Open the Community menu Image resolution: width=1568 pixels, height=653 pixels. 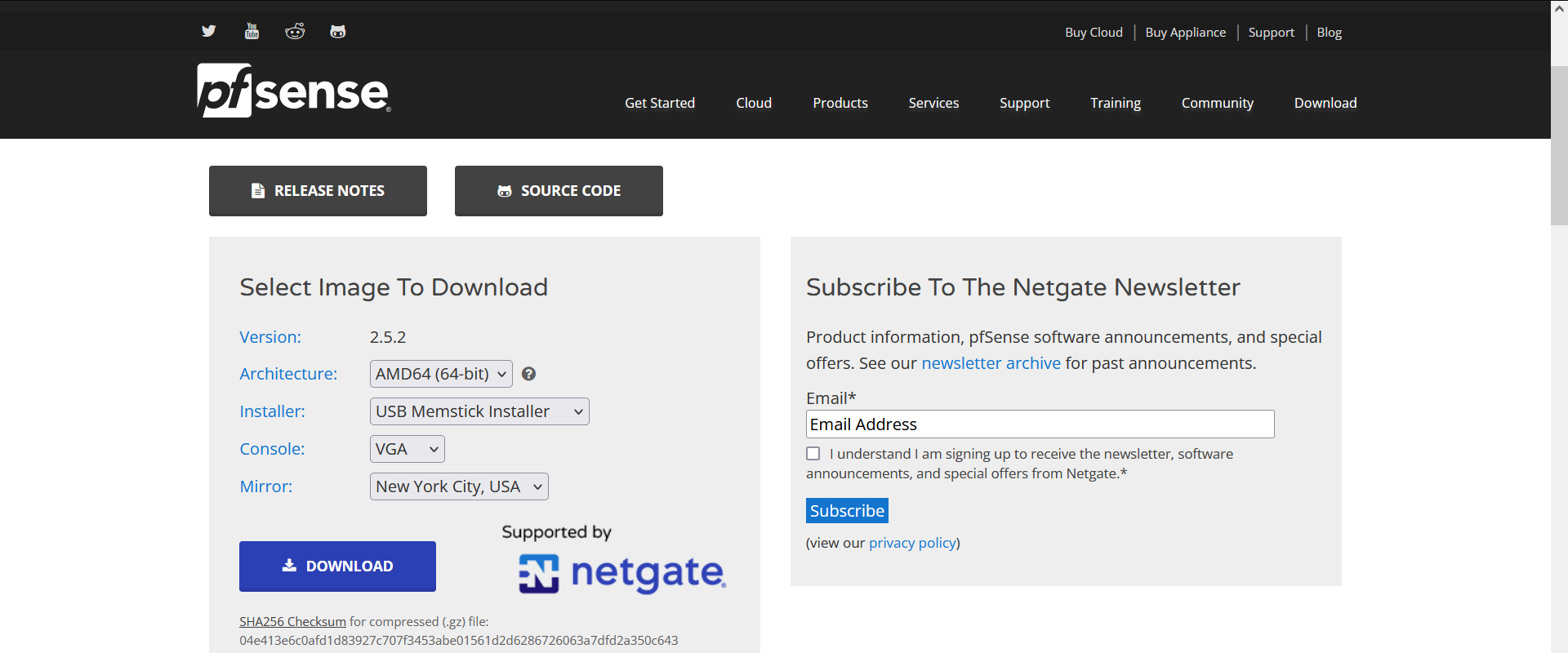1217,103
